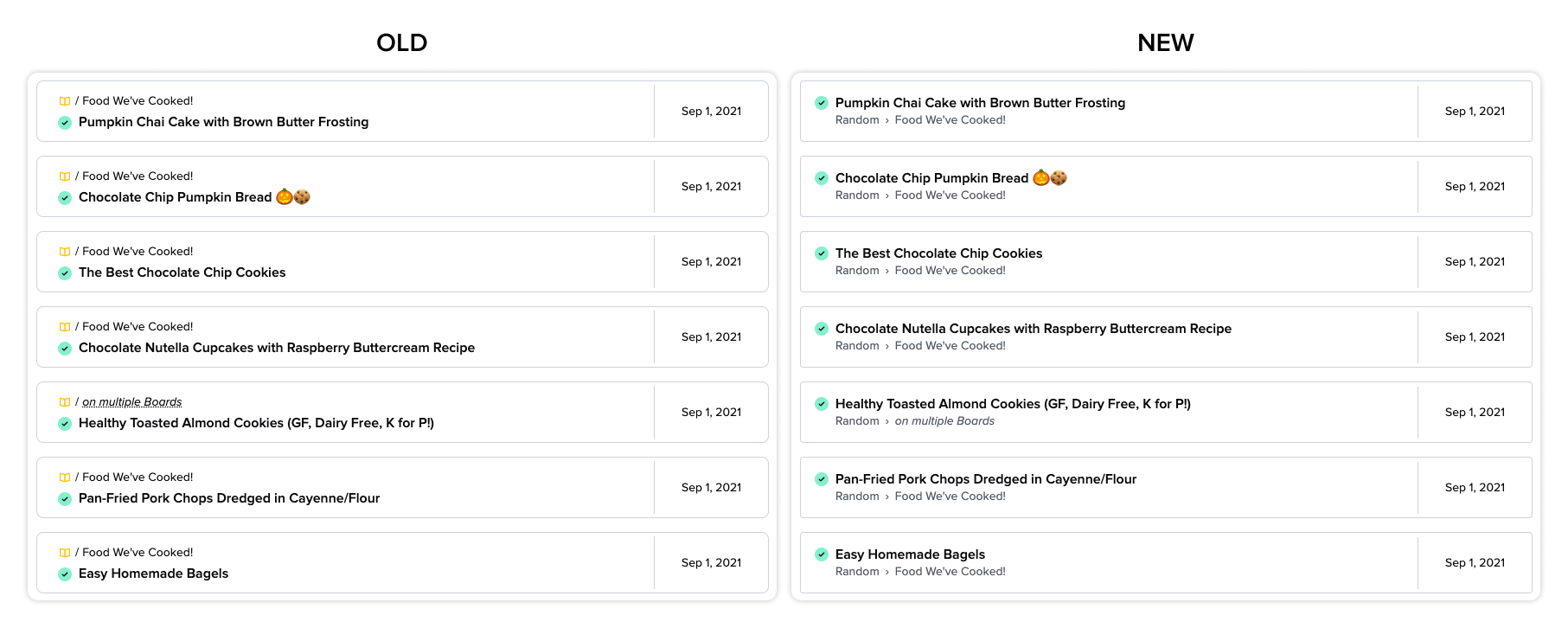
Task: Click 'Food We've Cooked!' above Easy Homemade Bagels in OLD
Action: [138, 553]
